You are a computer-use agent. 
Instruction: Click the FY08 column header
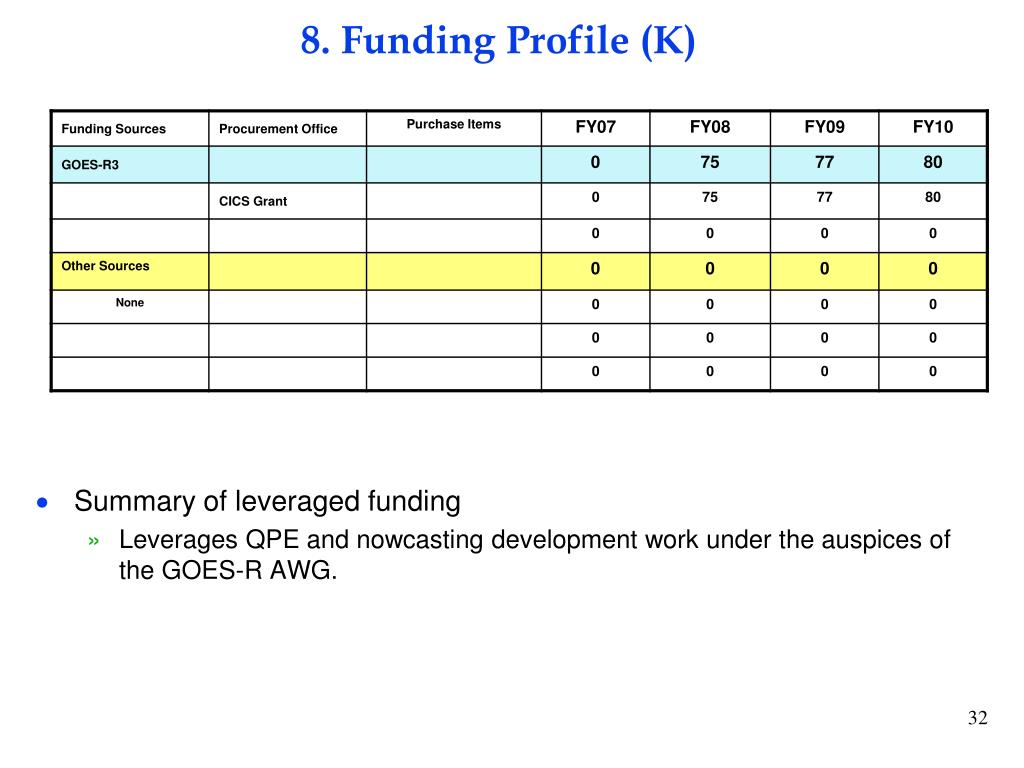click(x=710, y=127)
